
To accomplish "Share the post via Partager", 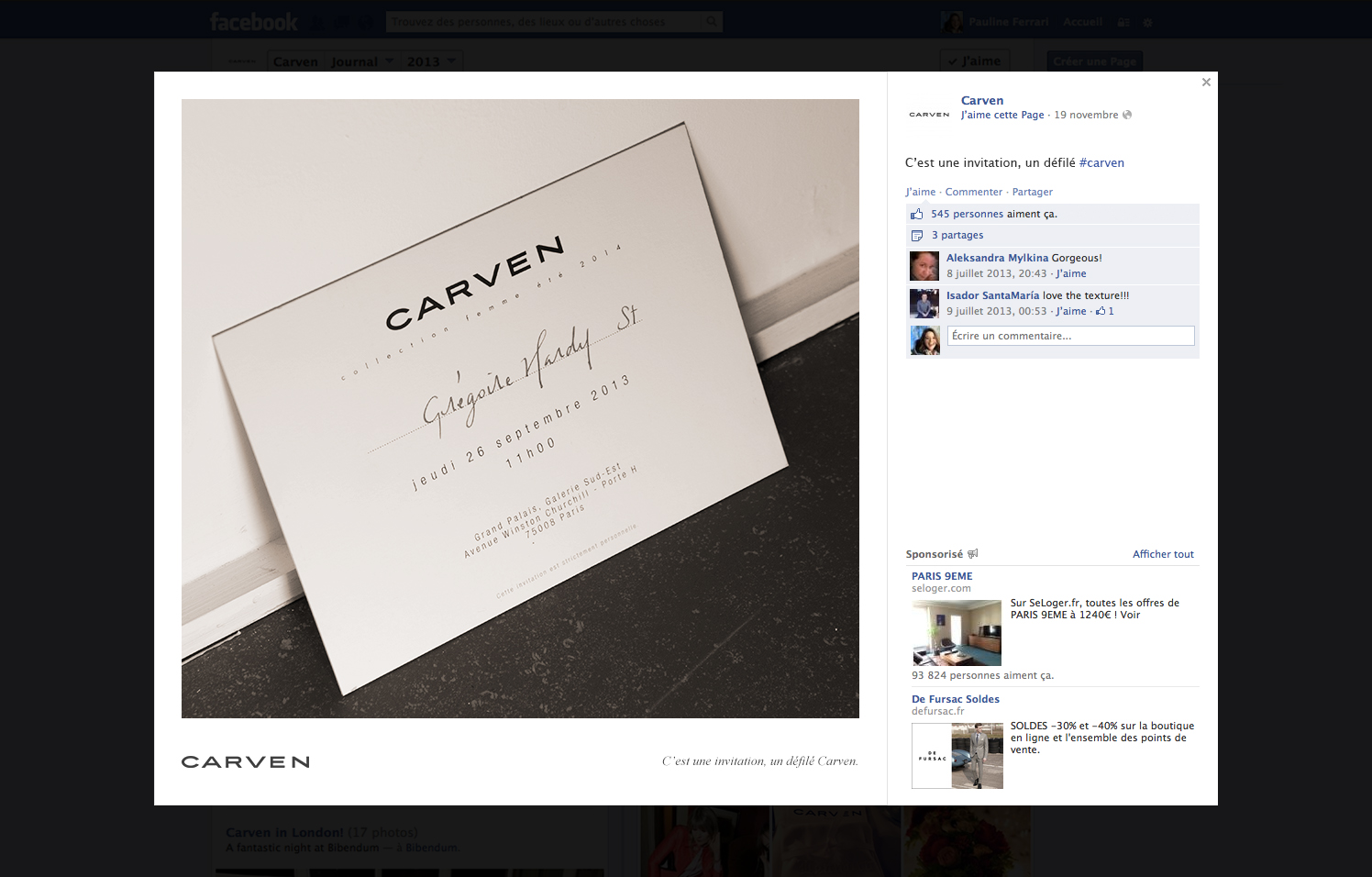I will 1032,191.
